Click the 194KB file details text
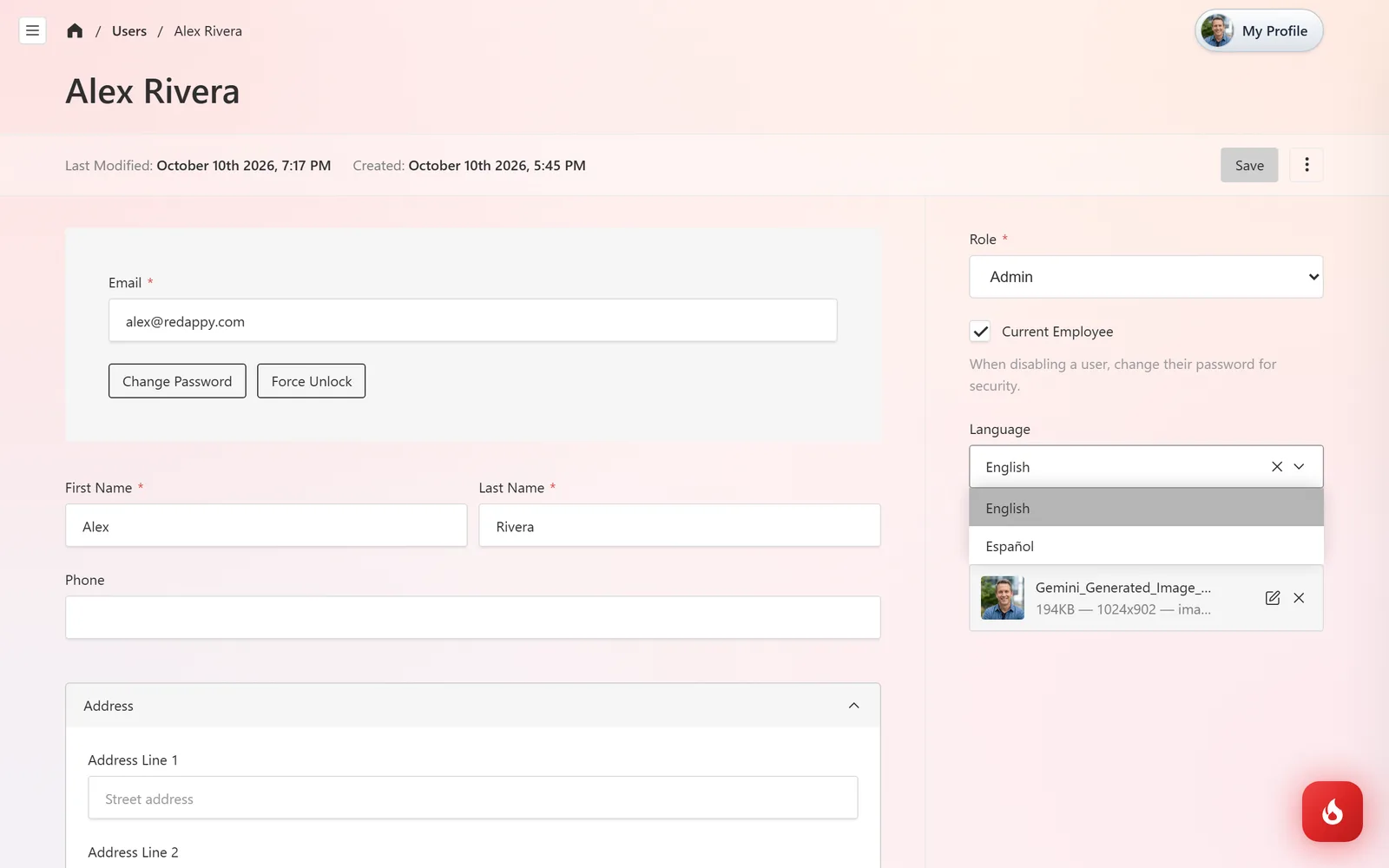The image size is (1389, 868). click(1122, 609)
